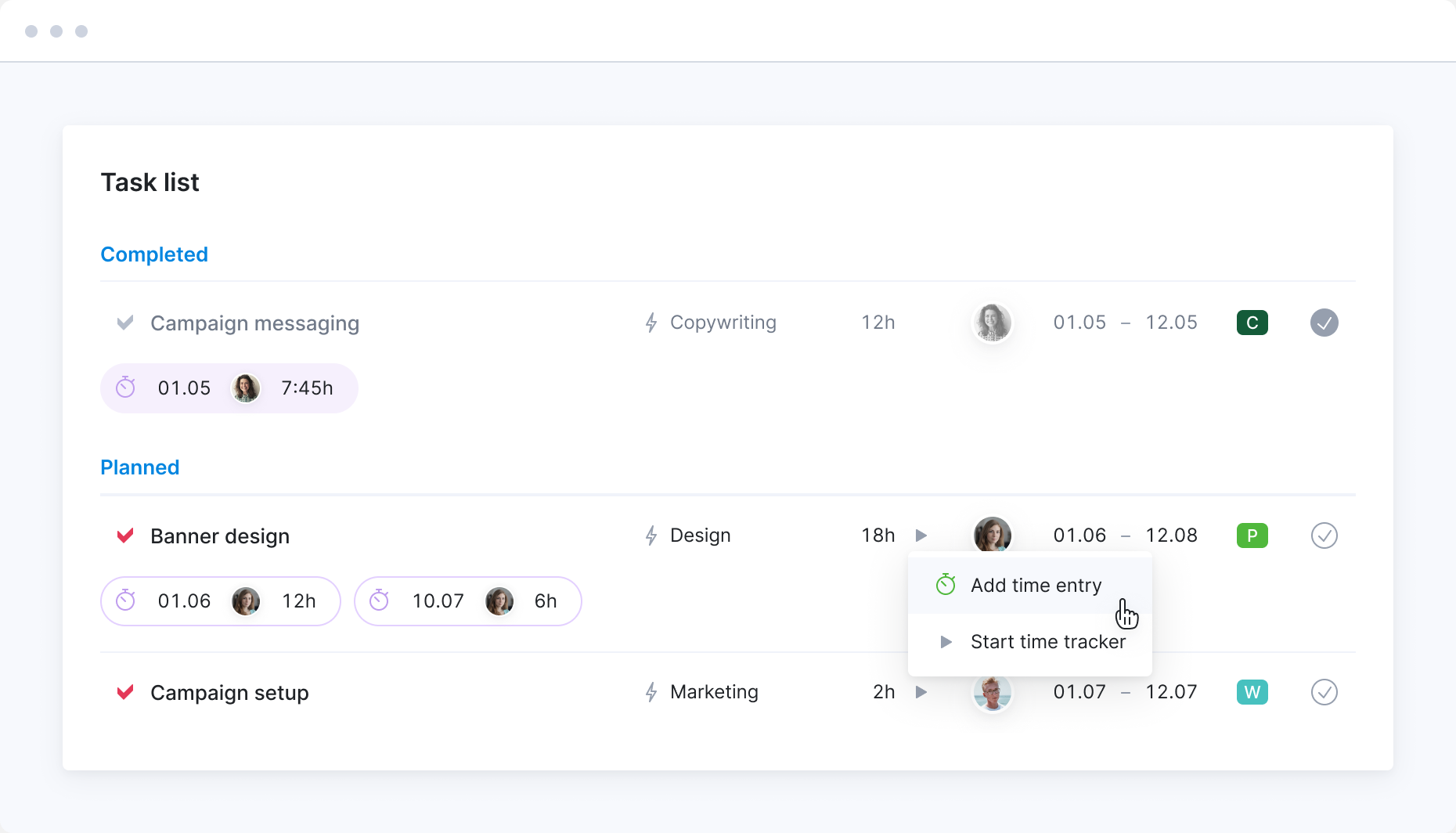Click the 01.05 start date of Campaign messaging
This screenshot has width=1456, height=833.
click(x=1079, y=323)
